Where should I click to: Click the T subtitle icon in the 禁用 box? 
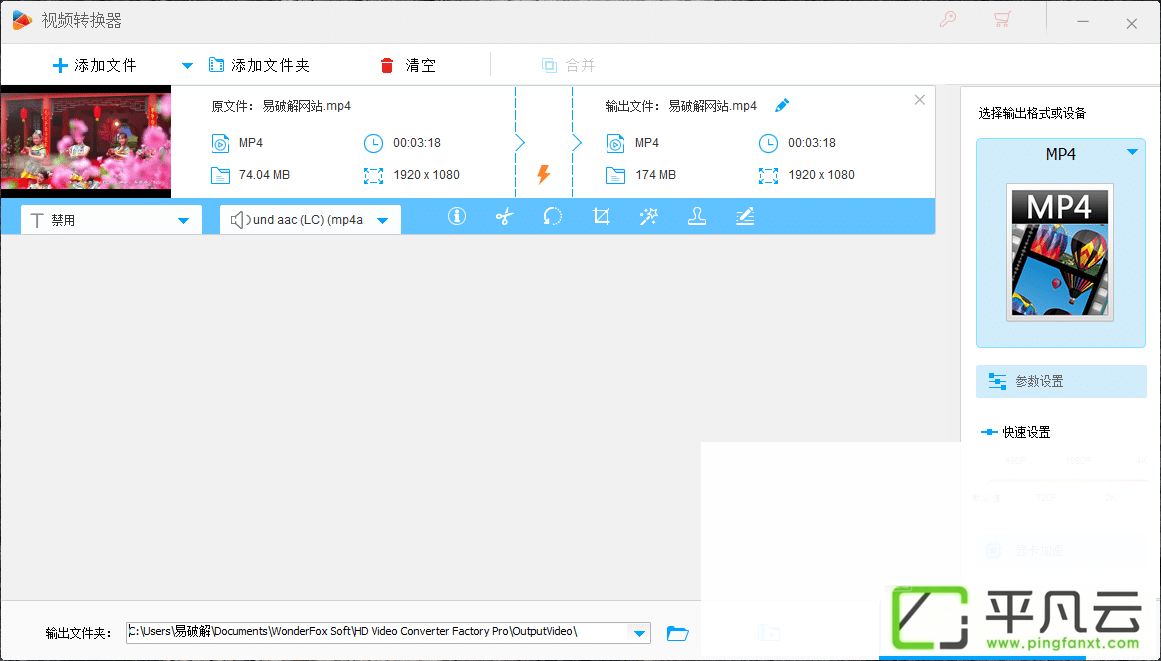pyautogui.click(x=36, y=220)
